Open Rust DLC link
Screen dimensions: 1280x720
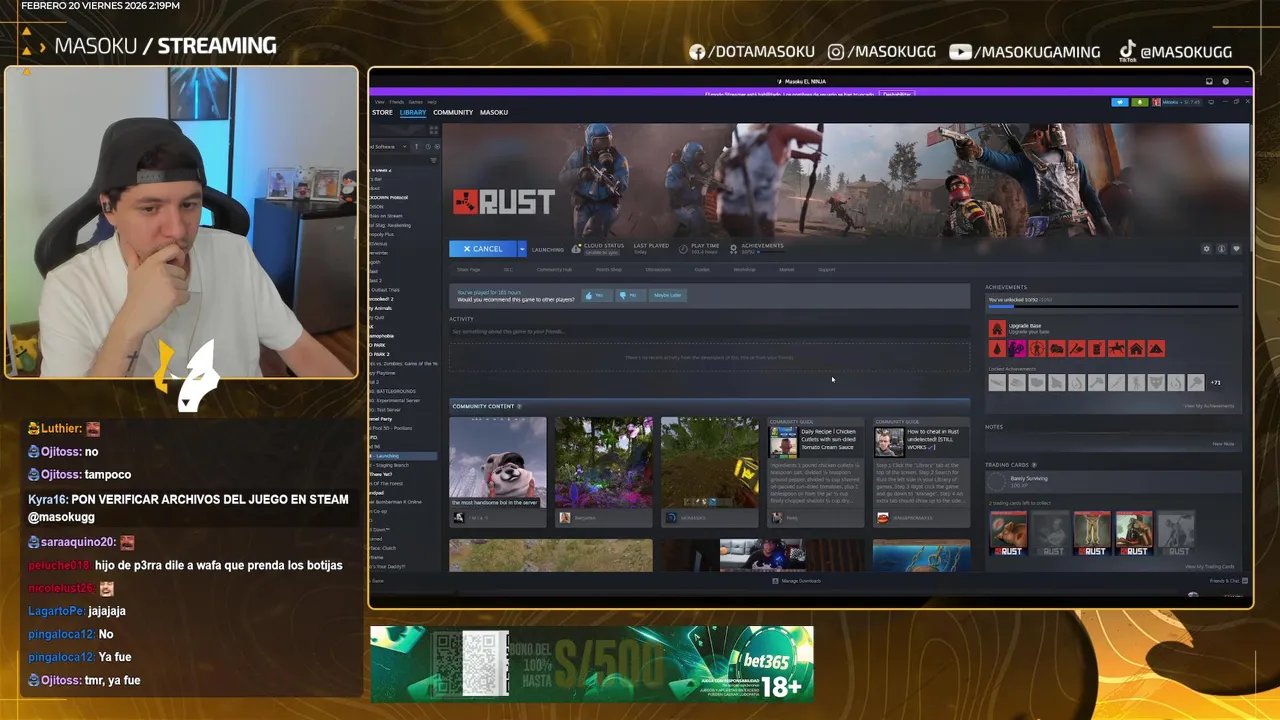coord(508,269)
